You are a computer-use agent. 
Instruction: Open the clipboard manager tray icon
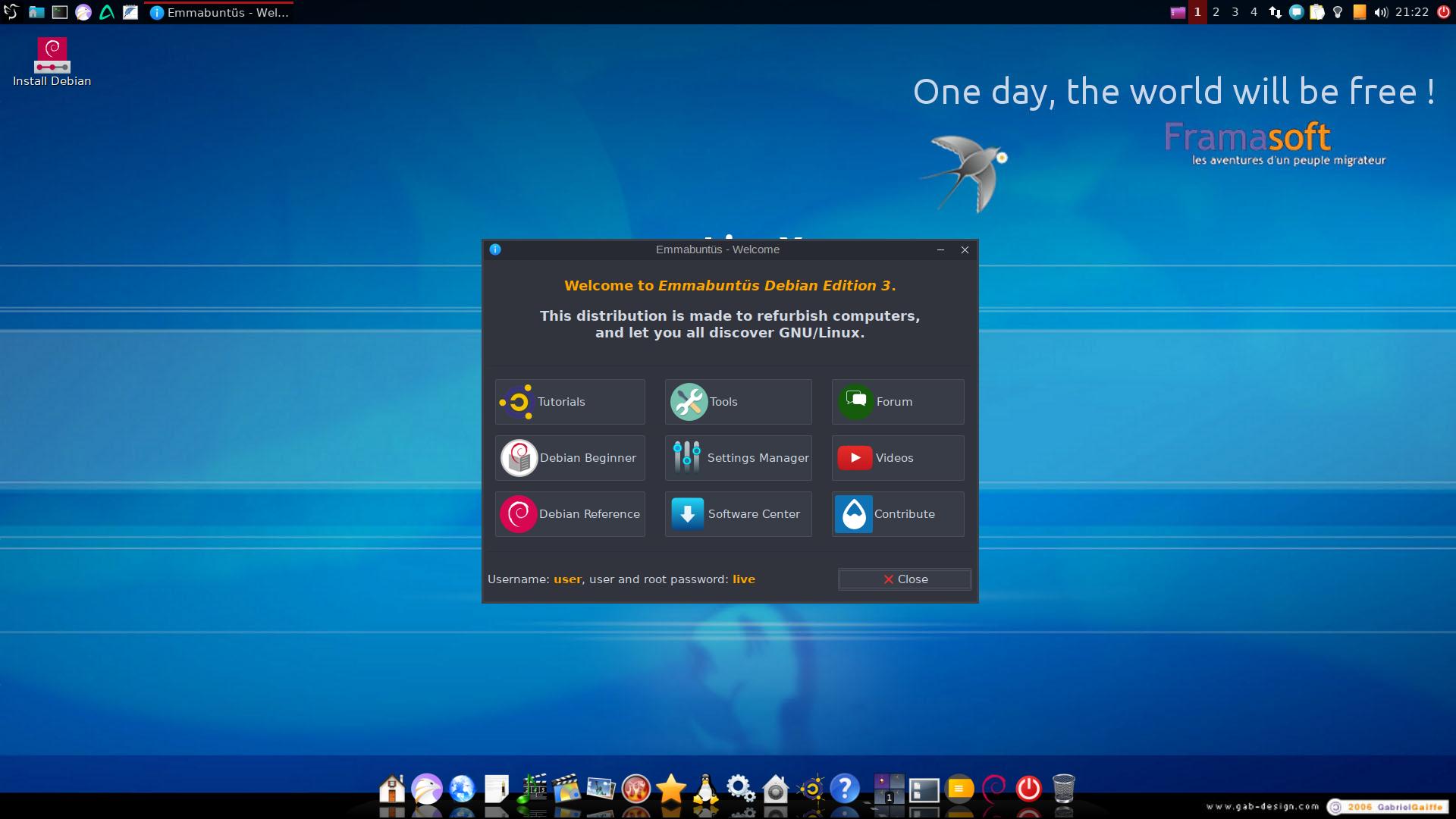[x=1317, y=12]
